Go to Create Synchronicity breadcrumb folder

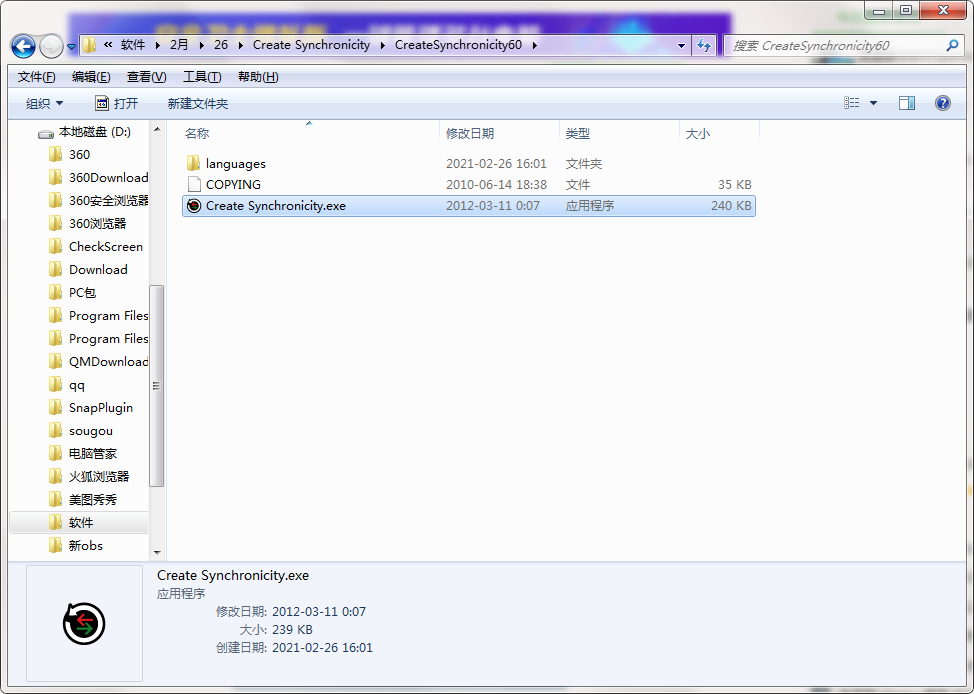311,45
